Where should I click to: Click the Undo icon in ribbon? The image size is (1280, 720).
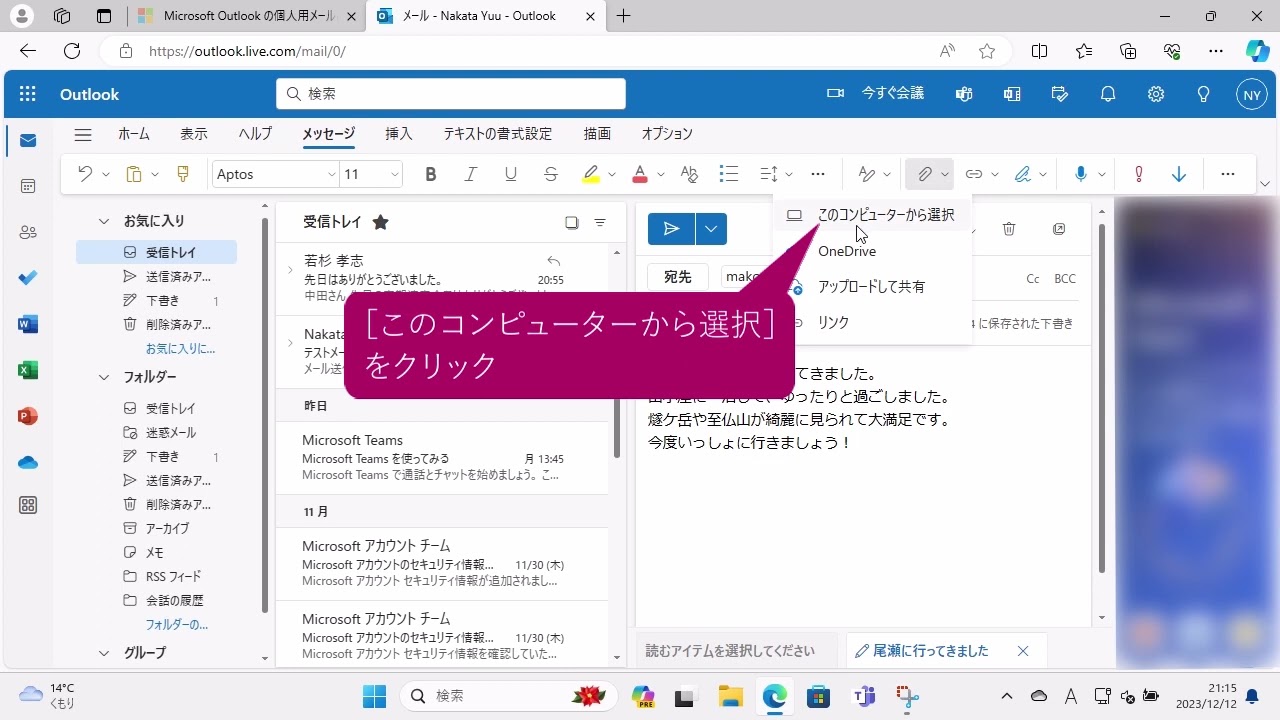coord(85,174)
